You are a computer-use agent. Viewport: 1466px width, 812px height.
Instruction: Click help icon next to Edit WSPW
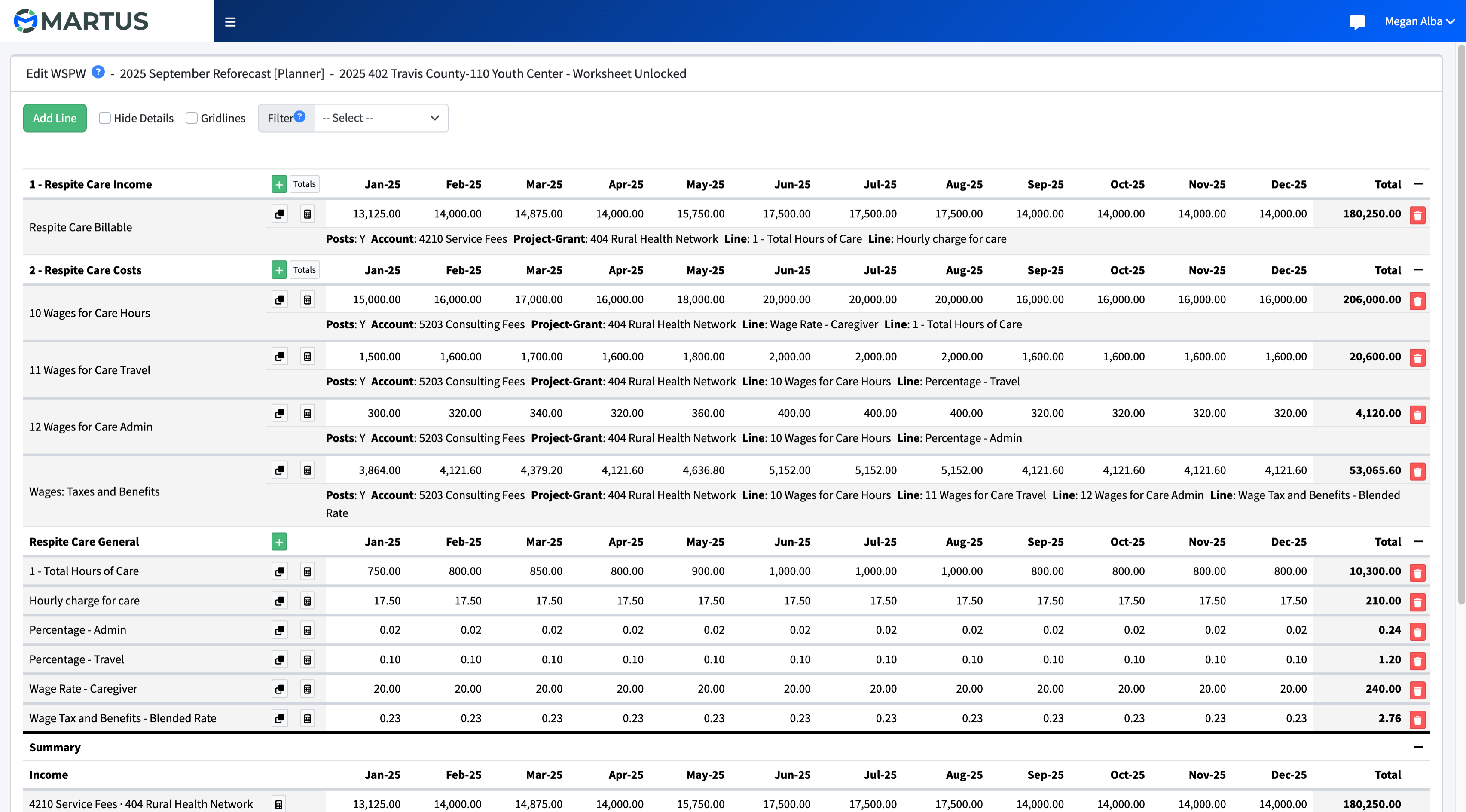[98, 72]
